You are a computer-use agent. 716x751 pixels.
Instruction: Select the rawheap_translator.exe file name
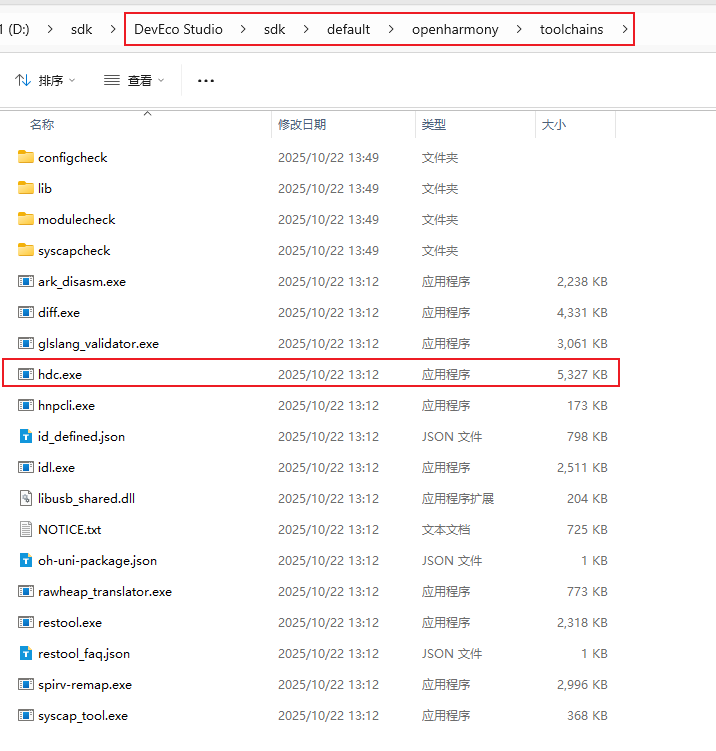105,592
